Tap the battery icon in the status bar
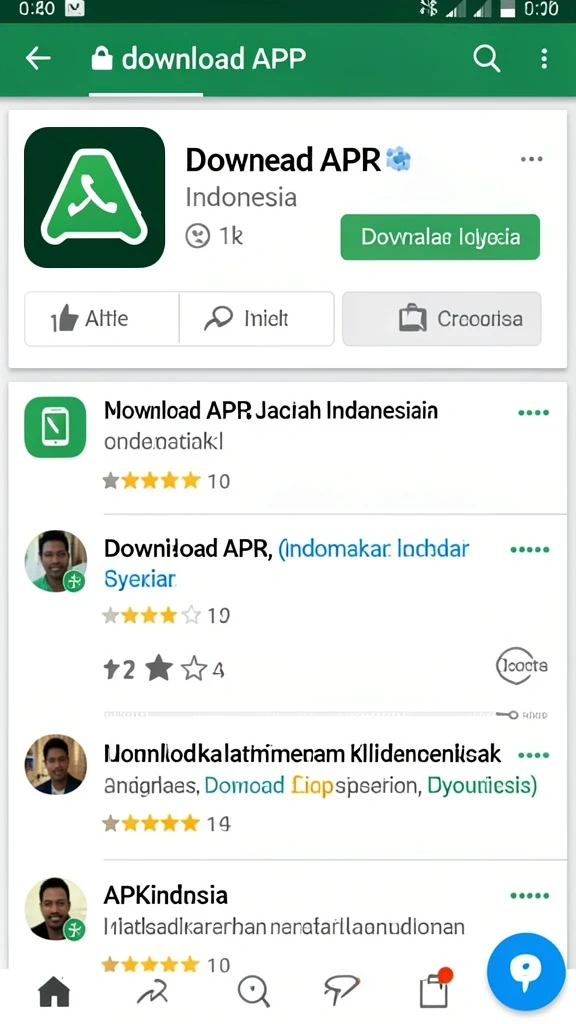Viewport: 576px width, 1024px height. 507,9
